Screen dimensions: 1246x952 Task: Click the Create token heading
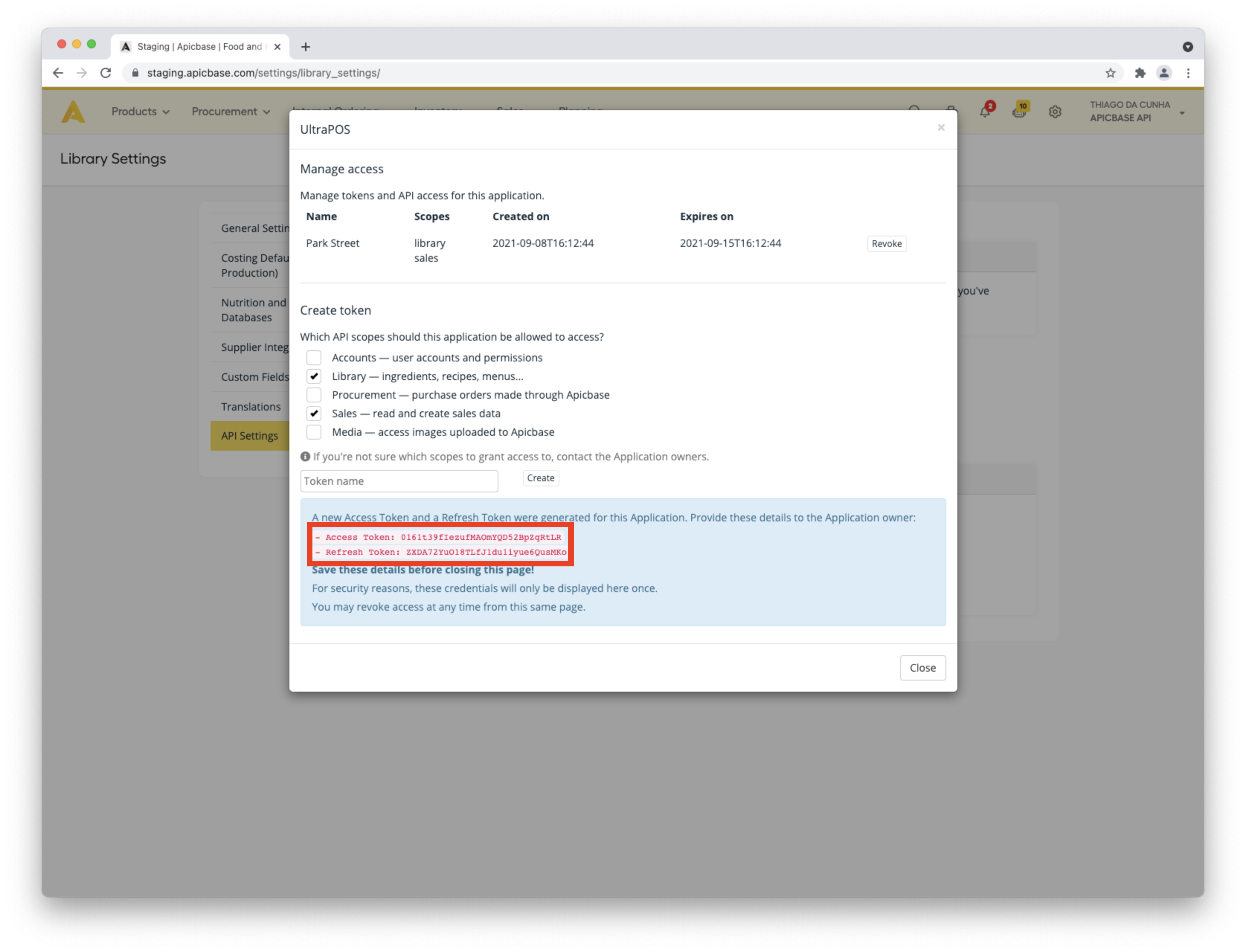point(335,311)
